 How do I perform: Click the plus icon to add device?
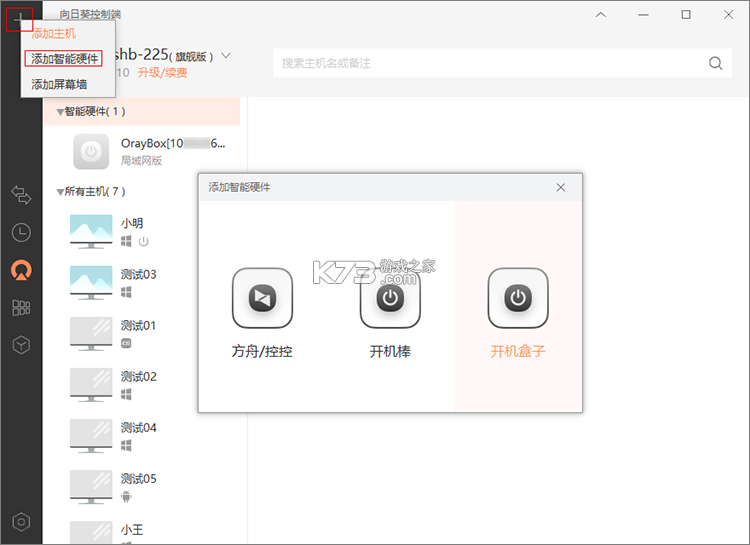point(19,20)
